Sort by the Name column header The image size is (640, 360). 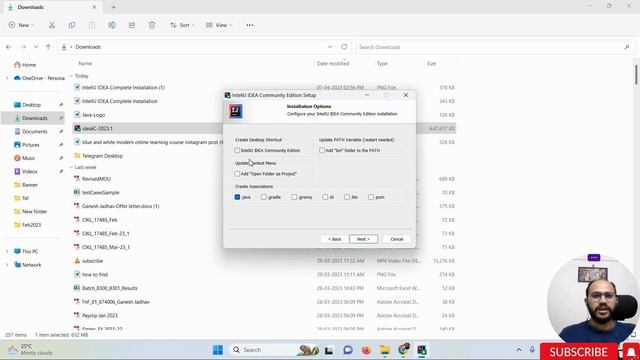point(85,64)
